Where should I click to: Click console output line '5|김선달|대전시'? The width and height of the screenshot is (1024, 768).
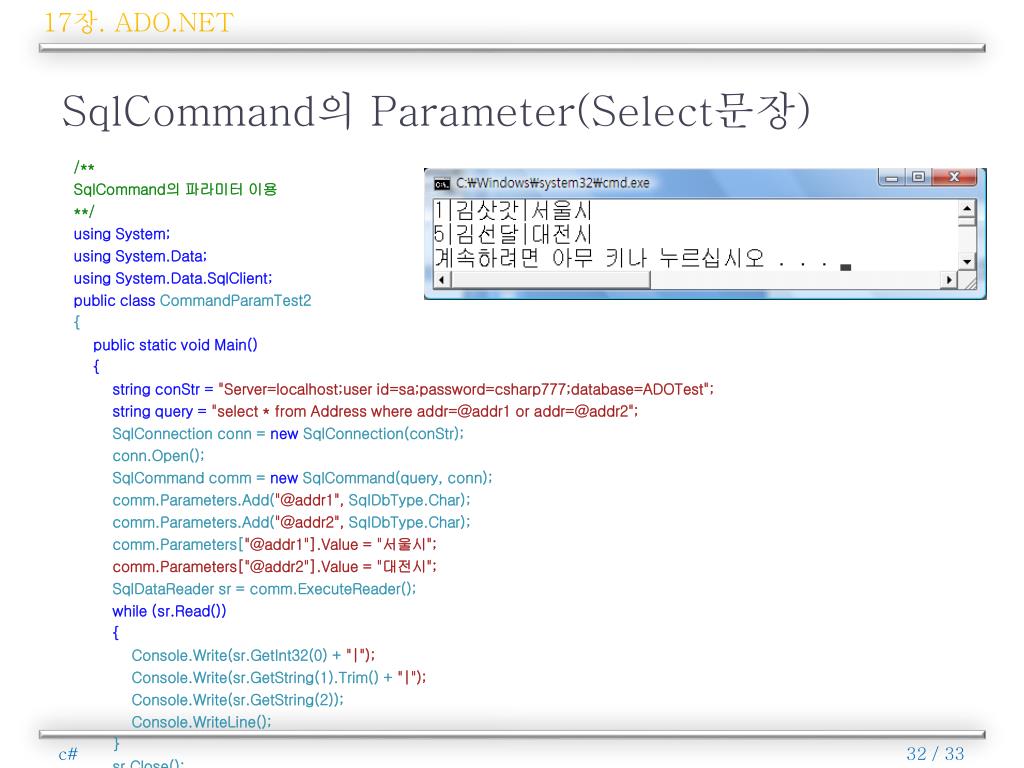click(x=513, y=234)
